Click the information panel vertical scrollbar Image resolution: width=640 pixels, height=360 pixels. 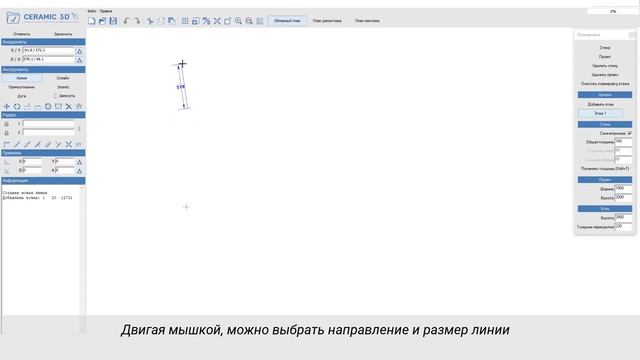82,259
